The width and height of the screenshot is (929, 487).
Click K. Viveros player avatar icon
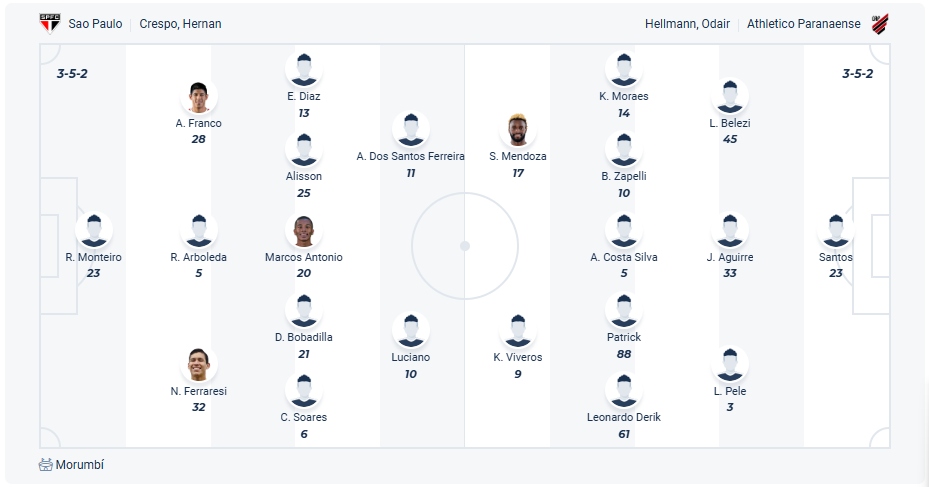click(x=518, y=331)
